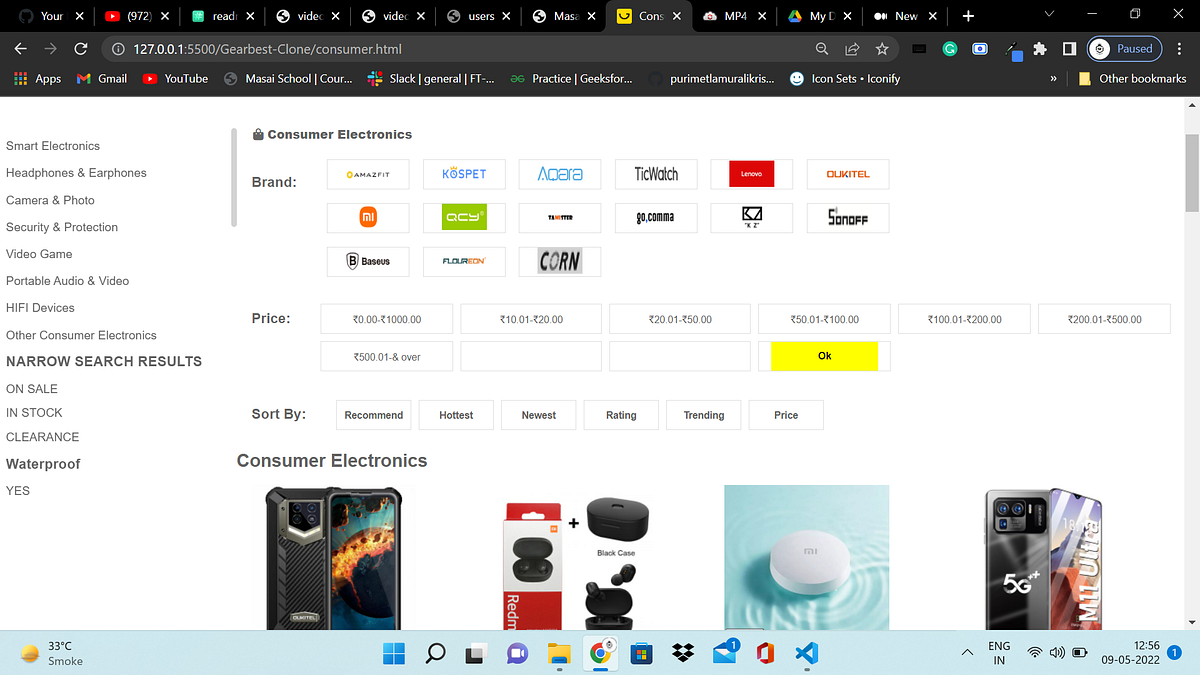Click the first empty custom price field

531,356
